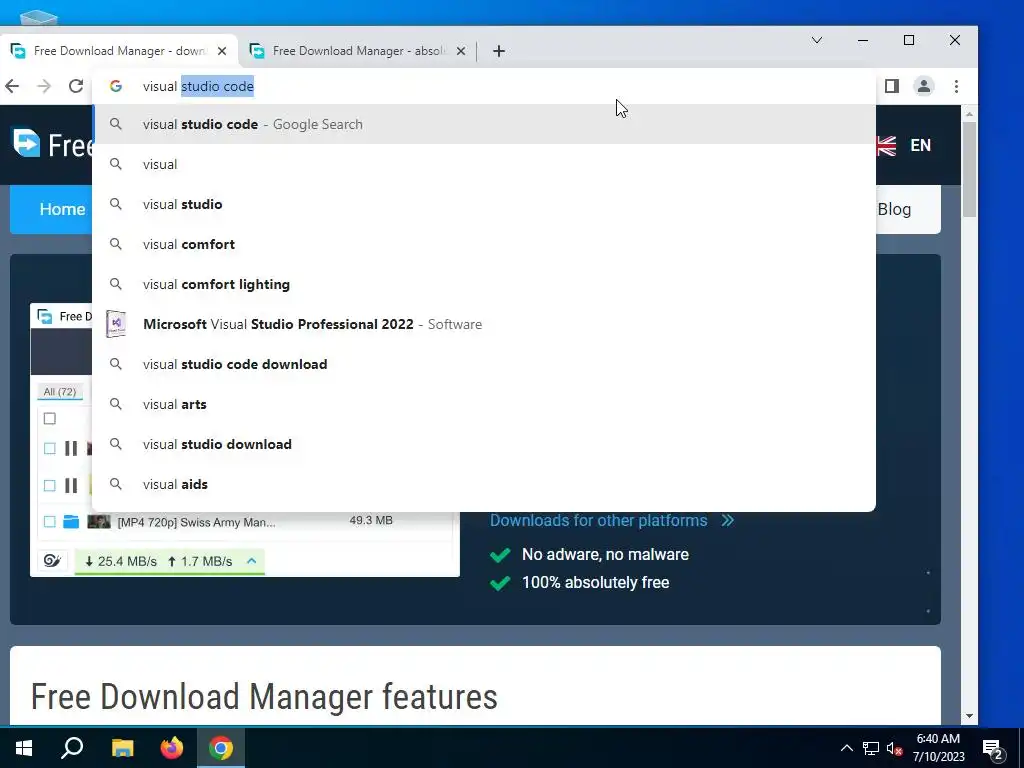Open 'Downloads for other platforms' link
This screenshot has height=768, width=1024.
(x=598, y=520)
